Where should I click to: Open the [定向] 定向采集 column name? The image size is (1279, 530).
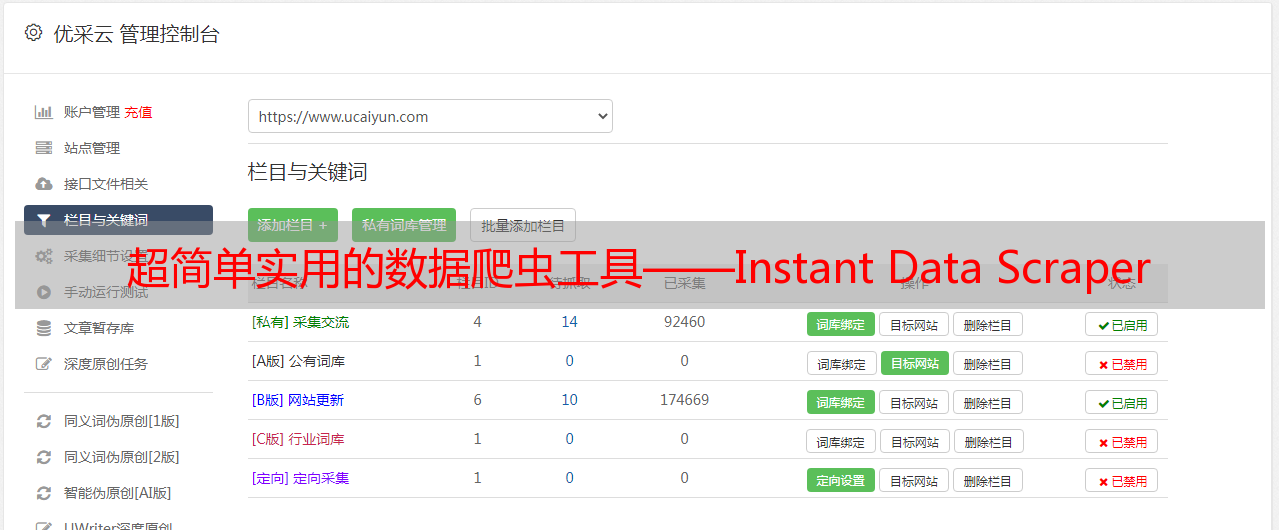click(301, 478)
